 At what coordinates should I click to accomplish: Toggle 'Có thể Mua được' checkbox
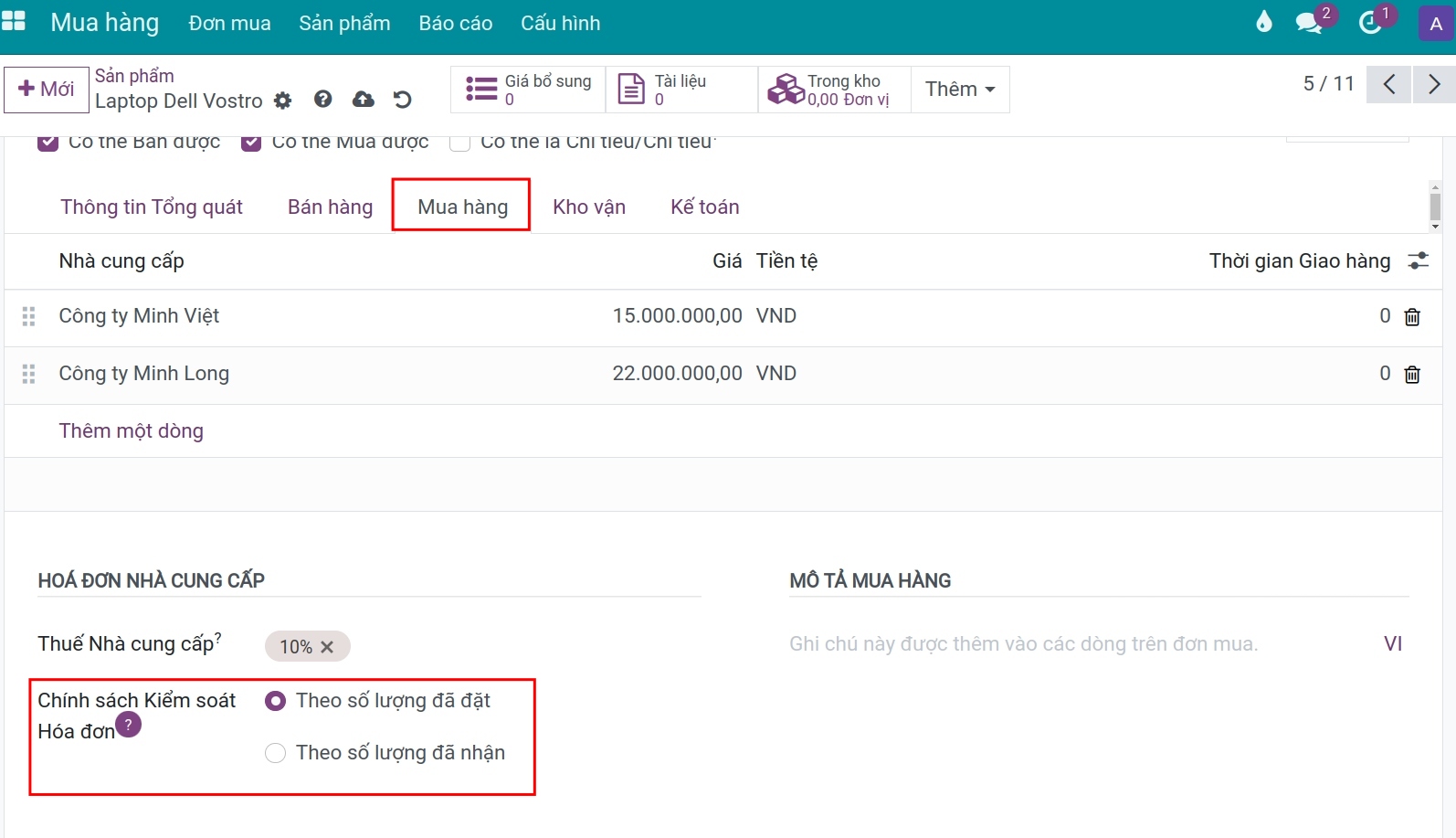click(x=251, y=143)
